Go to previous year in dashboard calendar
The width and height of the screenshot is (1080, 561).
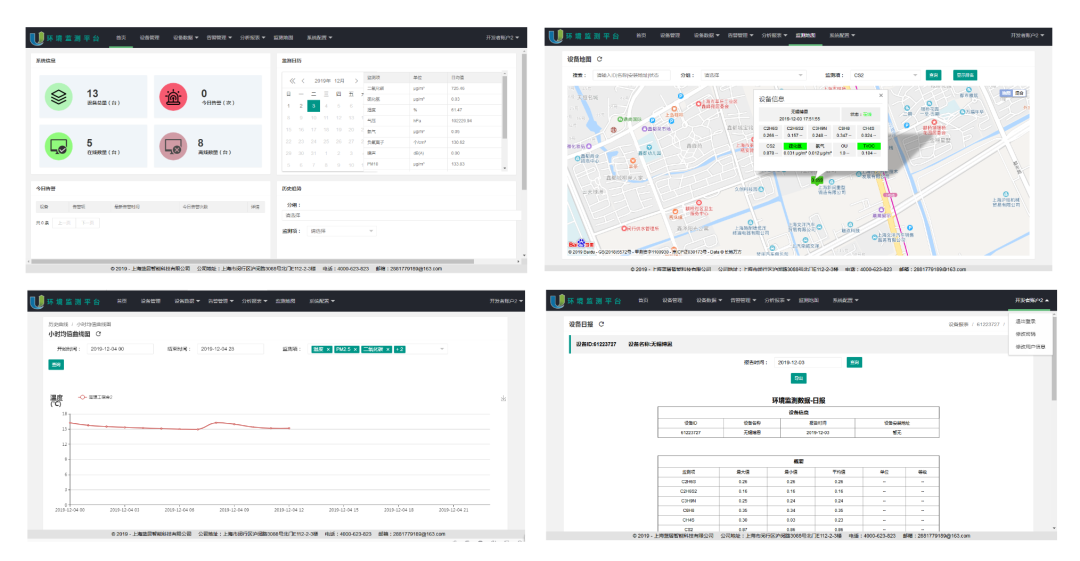coord(292,81)
